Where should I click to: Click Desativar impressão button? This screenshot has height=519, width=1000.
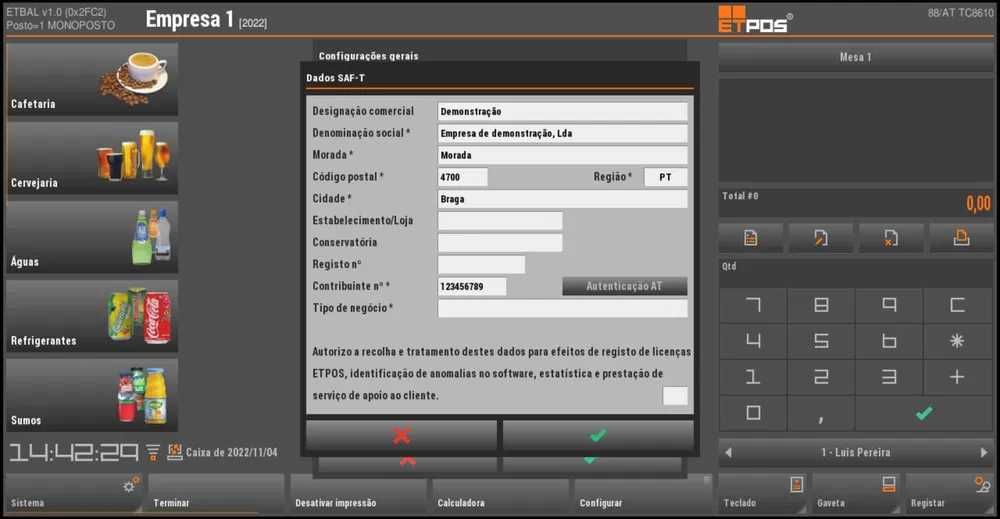[x=358, y=493]
